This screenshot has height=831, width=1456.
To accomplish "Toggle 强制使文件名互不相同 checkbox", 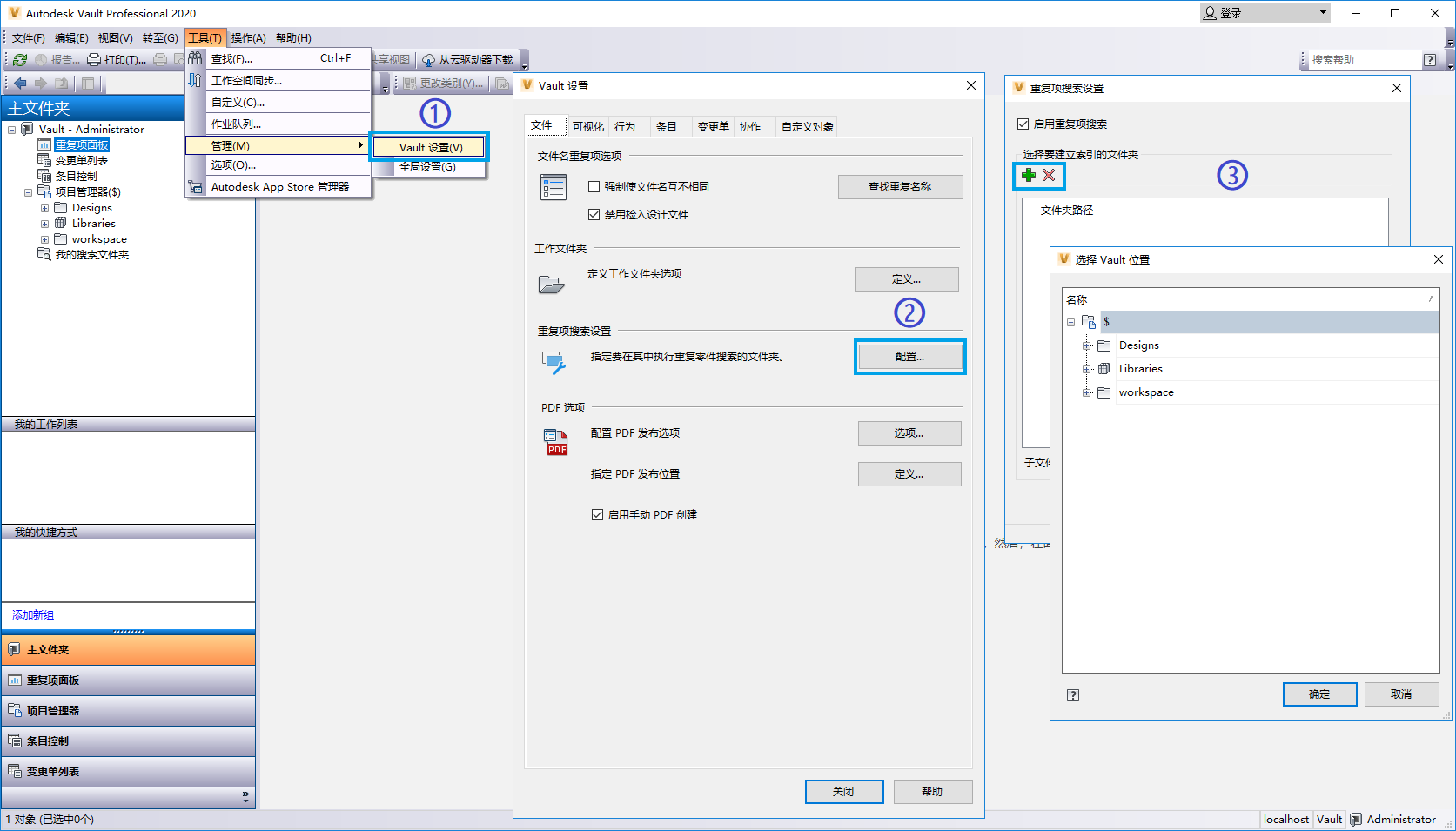I will click(594, 186).
